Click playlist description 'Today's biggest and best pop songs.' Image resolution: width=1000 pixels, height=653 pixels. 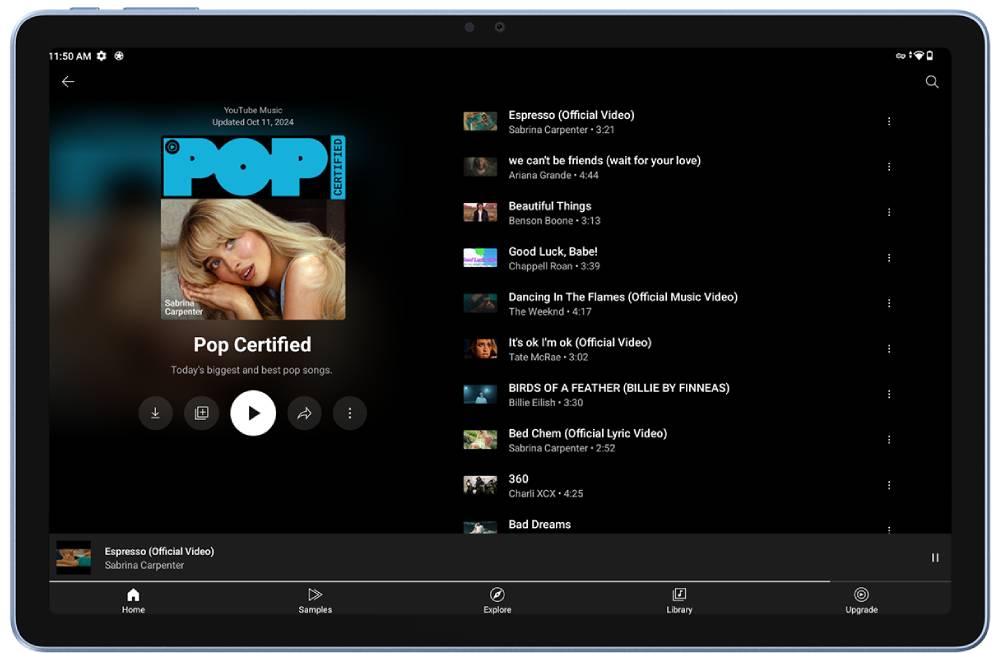coord(251,370)
